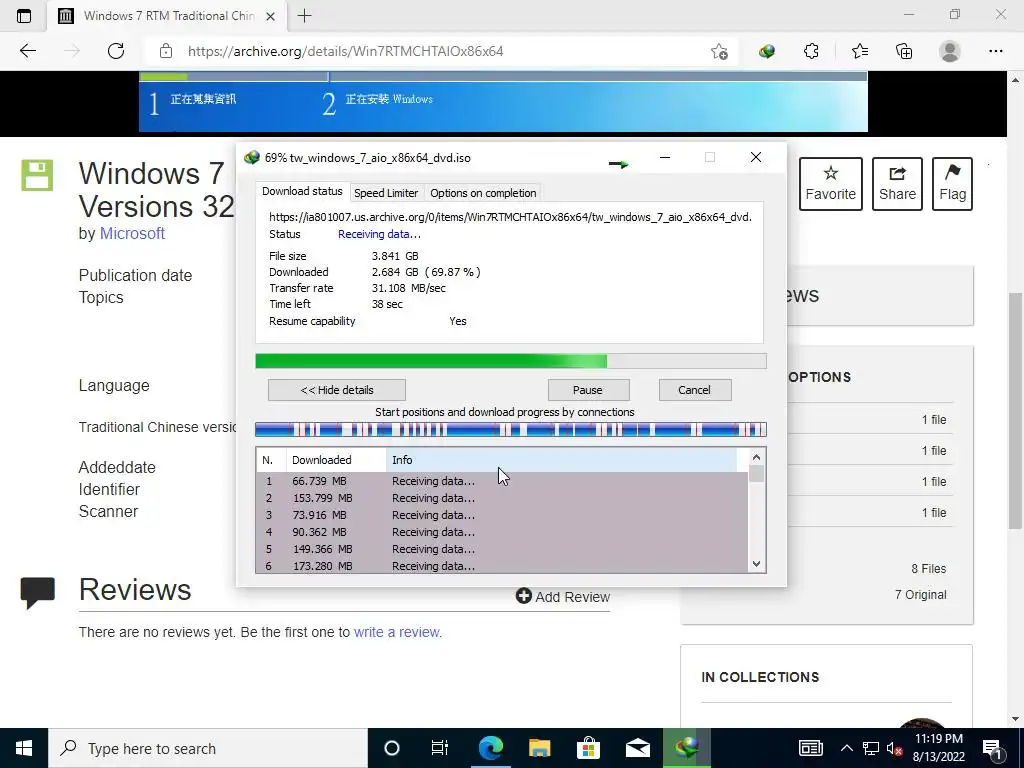Image resolution: width=1024 pixels, height=768 pixels.
Task: Add page to favorites star-plus icon
Action: (719, 51)
